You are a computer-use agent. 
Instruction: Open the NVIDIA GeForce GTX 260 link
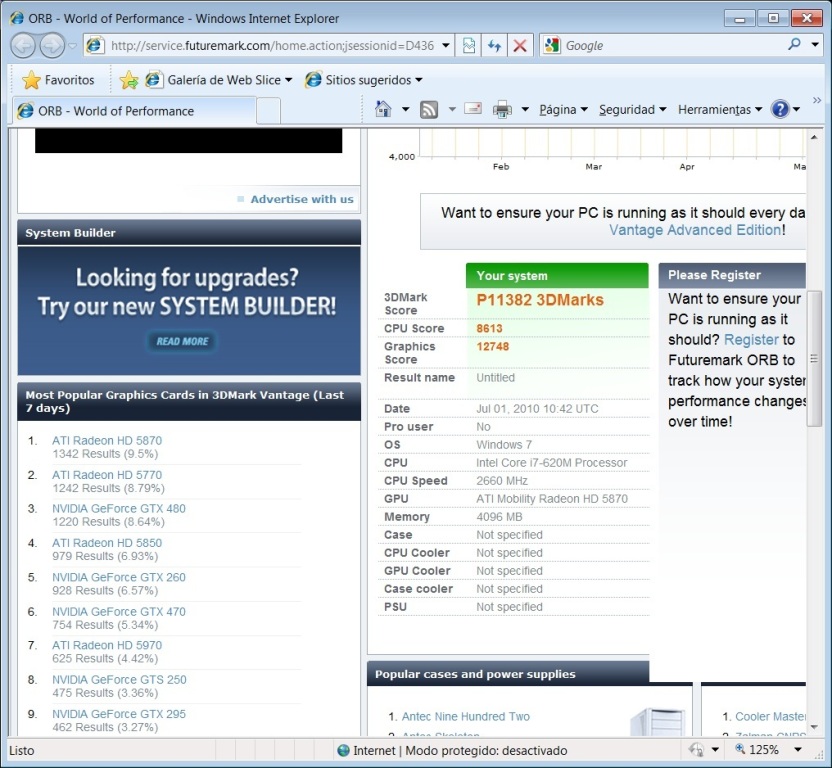(x=119, y=577)
